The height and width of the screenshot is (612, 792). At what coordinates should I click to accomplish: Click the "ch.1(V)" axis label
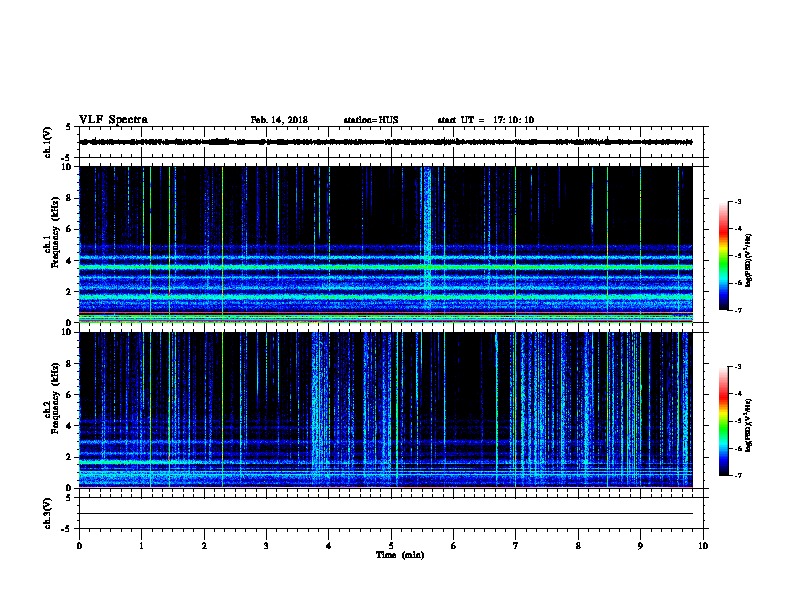(x=48, y=142)
